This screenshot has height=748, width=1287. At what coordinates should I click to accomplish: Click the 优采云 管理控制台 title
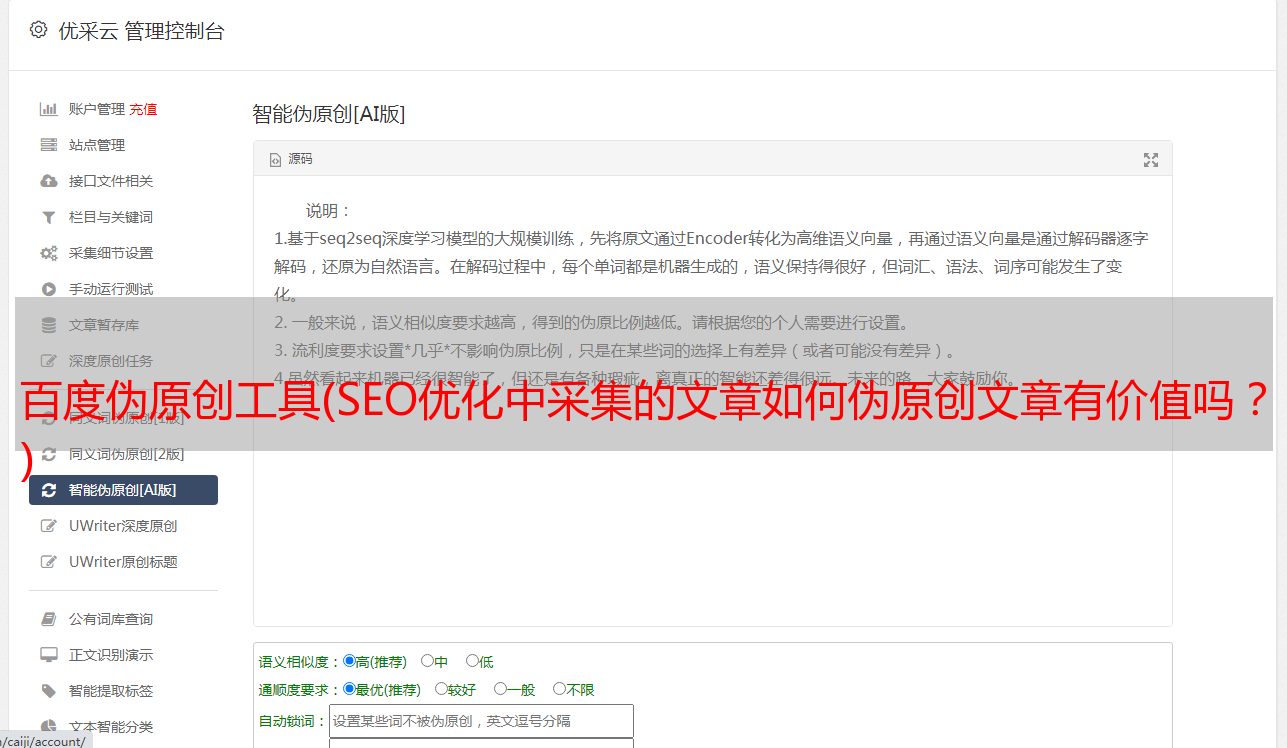[x=141, y=31]
